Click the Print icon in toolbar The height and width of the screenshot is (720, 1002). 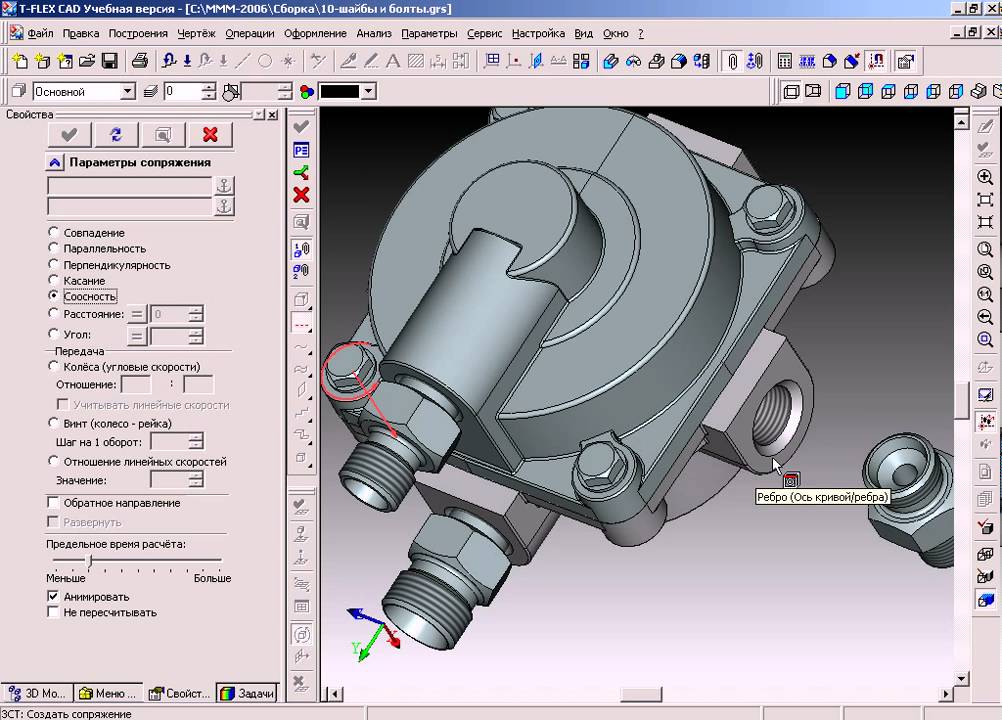pyautogui.click(x=139, y=61)
